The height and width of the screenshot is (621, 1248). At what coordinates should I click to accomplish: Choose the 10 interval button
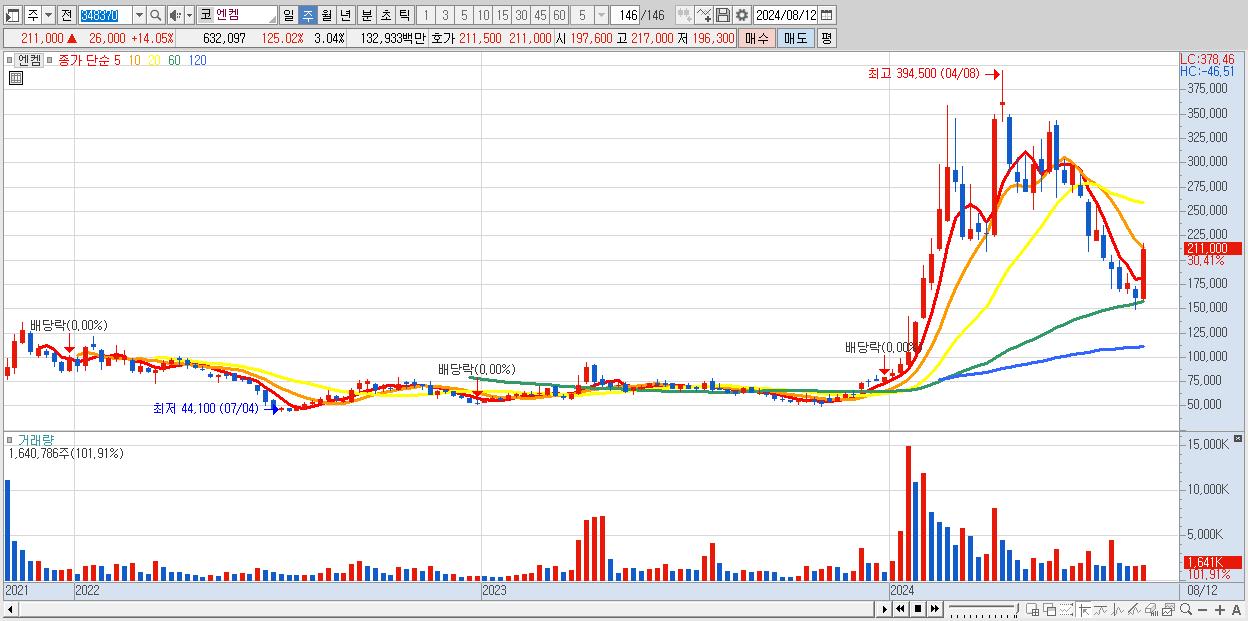click(483, 15)
